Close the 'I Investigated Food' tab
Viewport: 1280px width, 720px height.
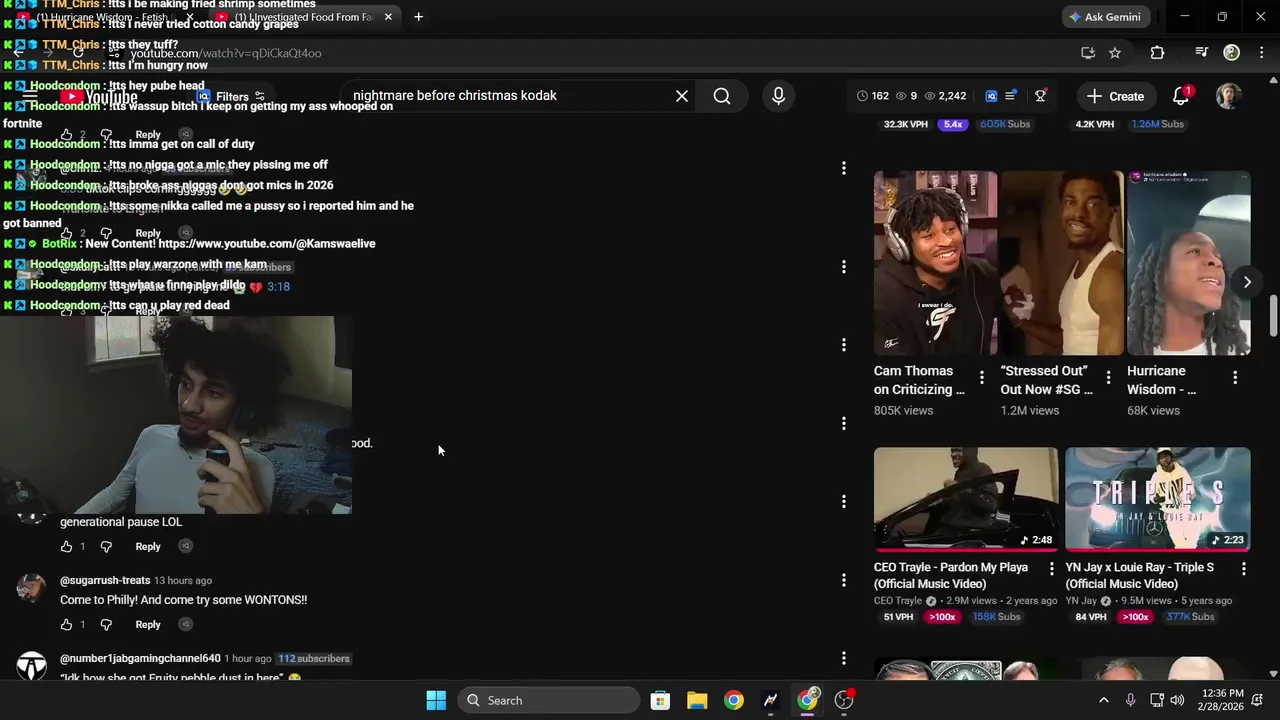tap(388, 17)
